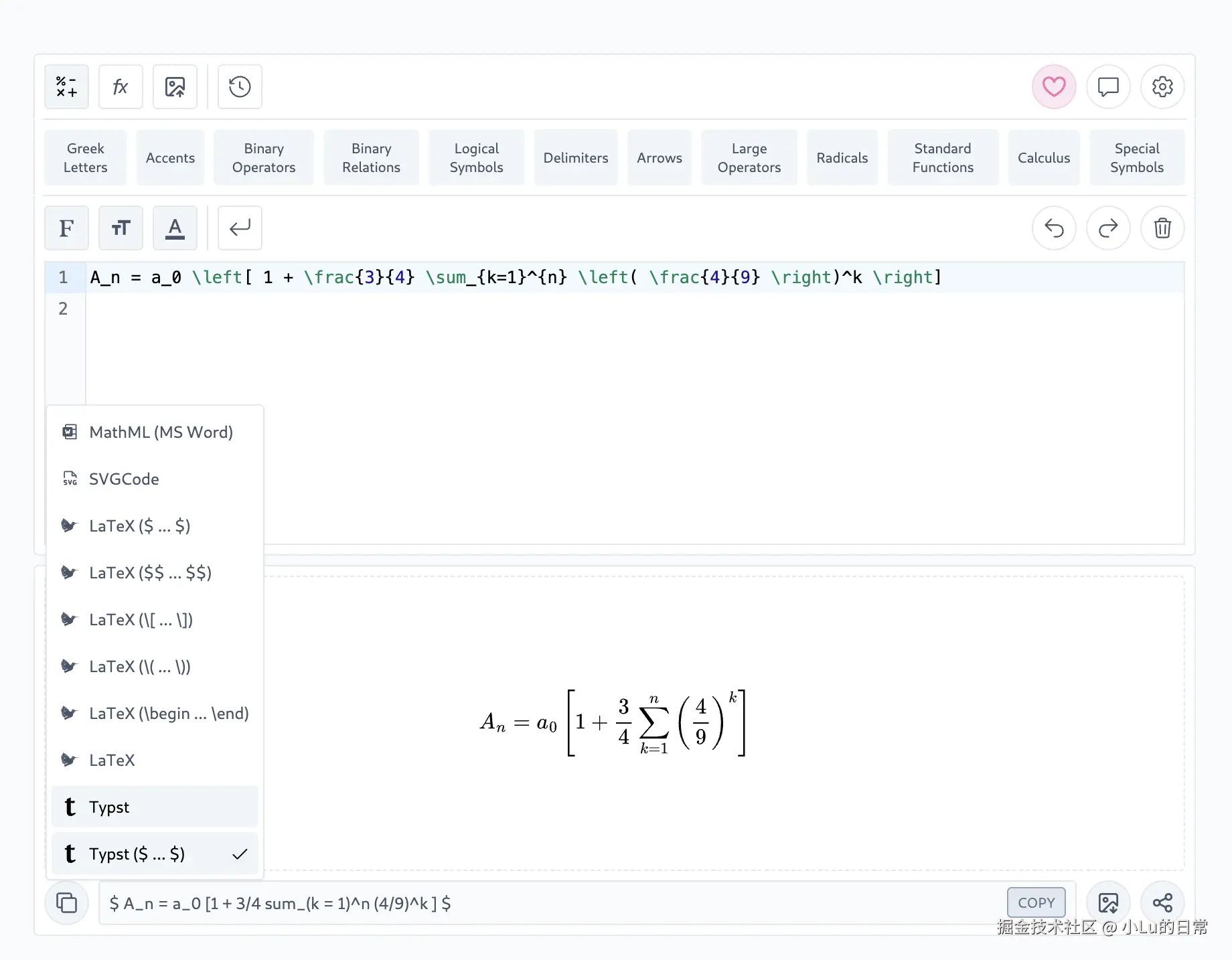Toggle the output format selector button
The width and height of the screenshot is (1232, 960).
click(66, 903)
